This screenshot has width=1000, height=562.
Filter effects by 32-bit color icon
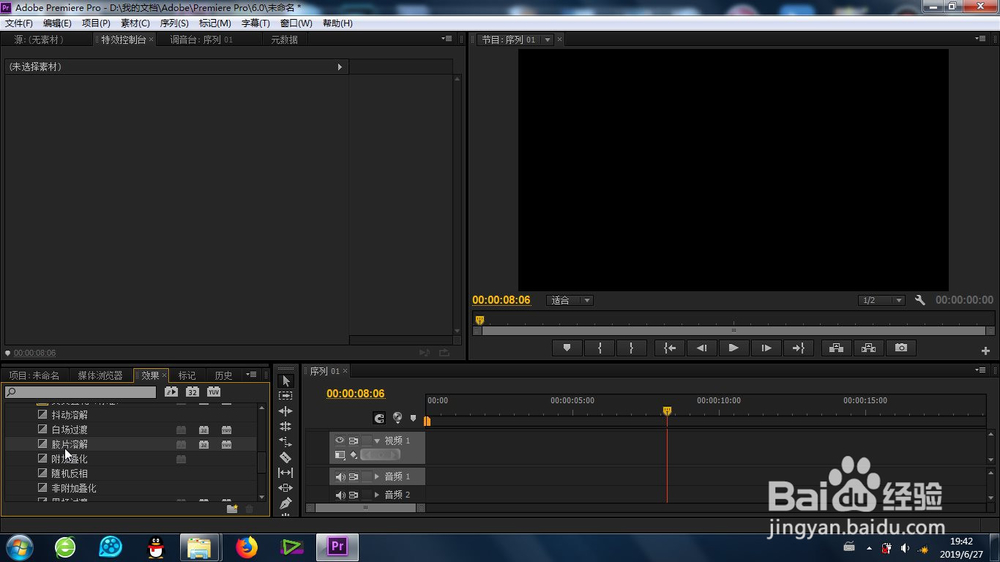pyautogui.click(x=192, y=392)
